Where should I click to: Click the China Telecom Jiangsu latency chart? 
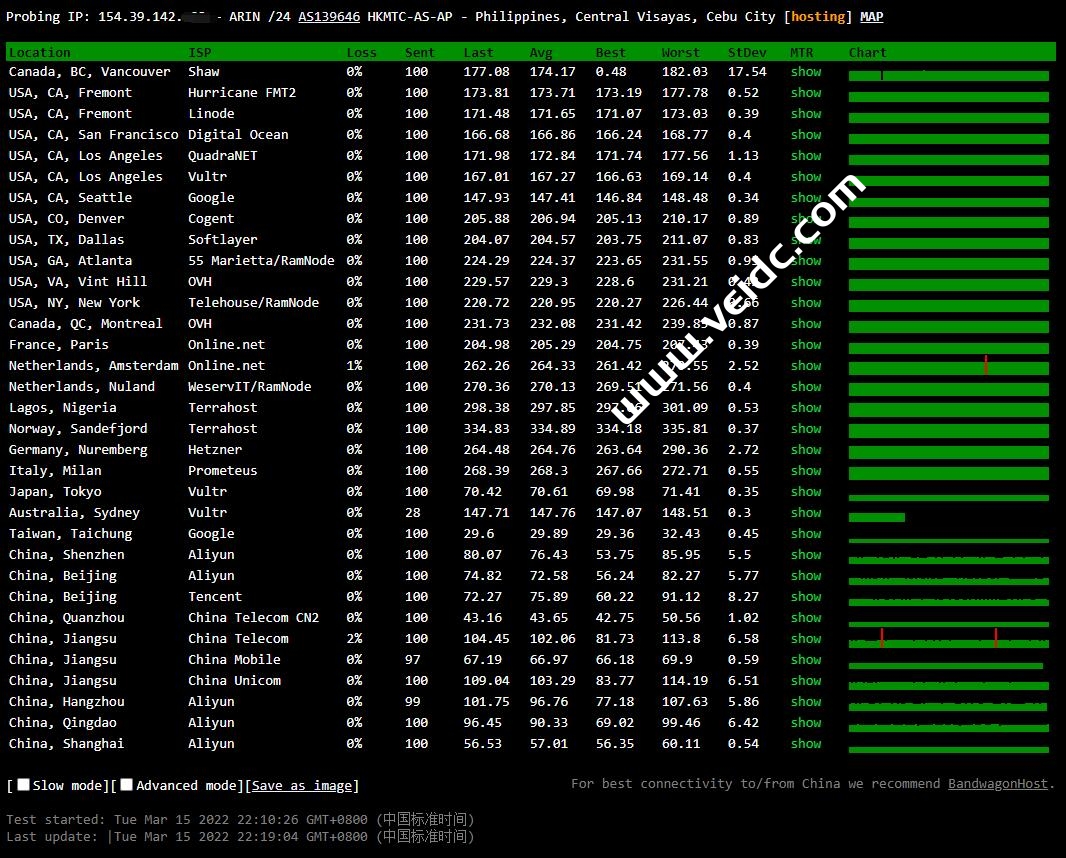tap(948, 640)
